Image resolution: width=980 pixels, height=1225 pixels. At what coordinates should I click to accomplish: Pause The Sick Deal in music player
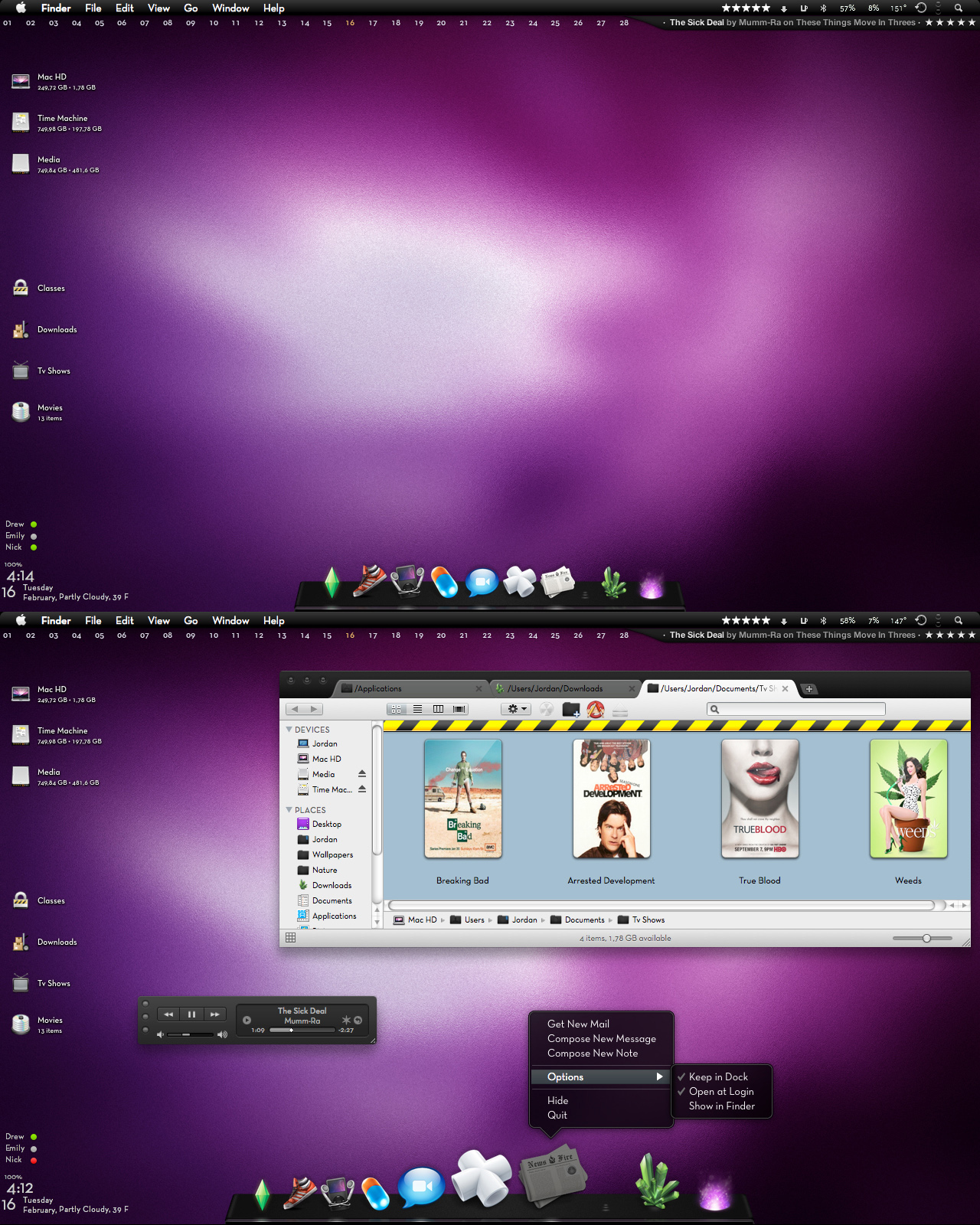191,1014
